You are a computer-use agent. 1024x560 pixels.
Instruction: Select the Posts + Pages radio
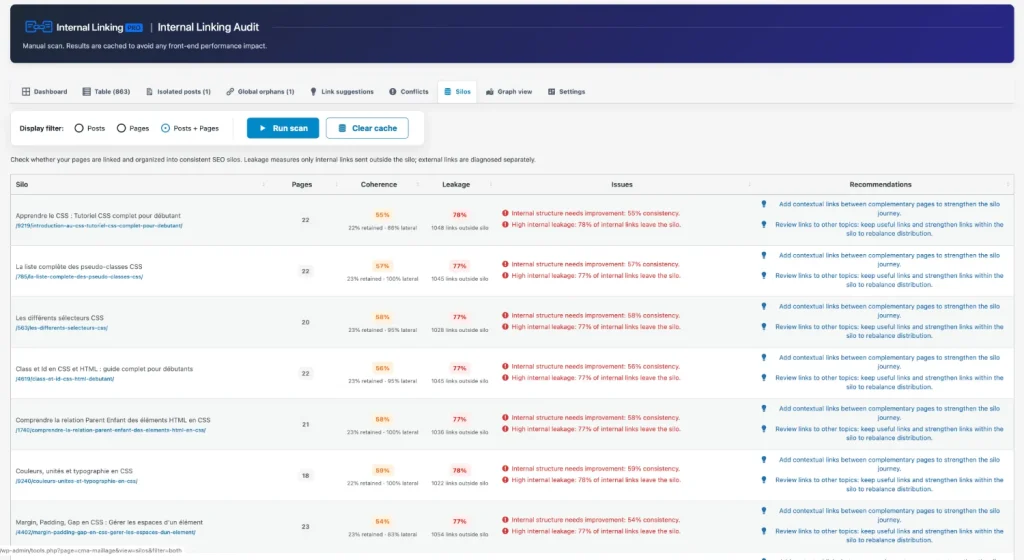click(x=165, y=129)
